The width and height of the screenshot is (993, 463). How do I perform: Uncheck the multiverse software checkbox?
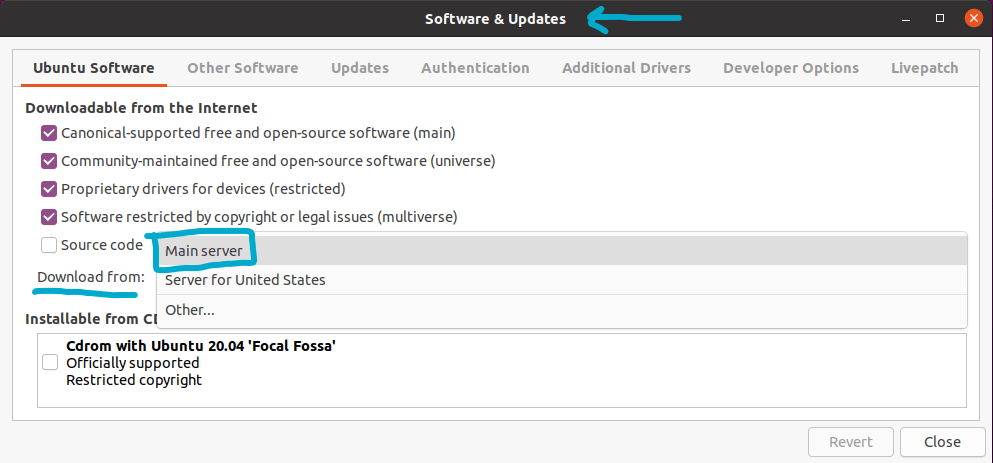click(49, 217)
